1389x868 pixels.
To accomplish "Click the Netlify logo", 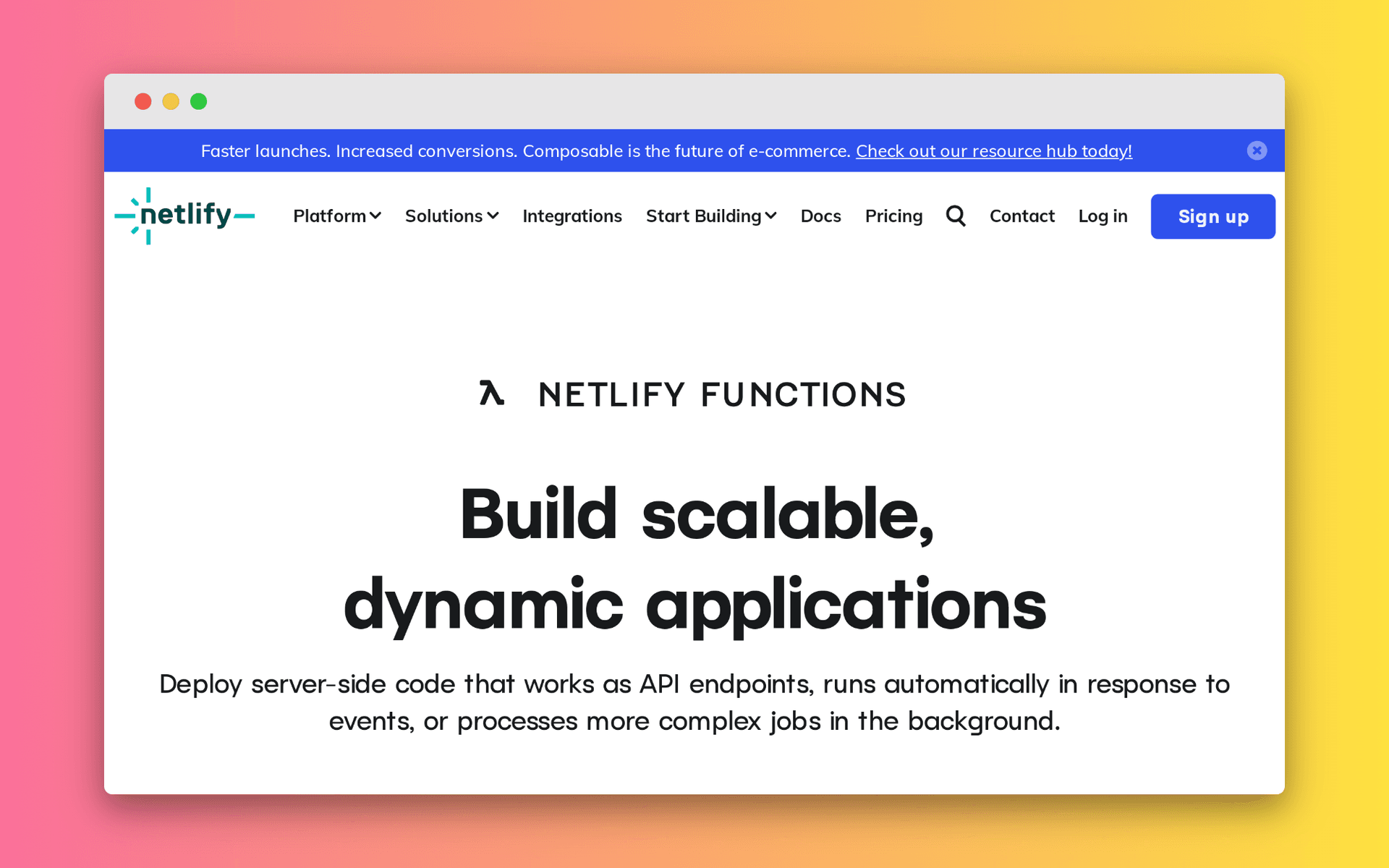I will click(184, 216).
